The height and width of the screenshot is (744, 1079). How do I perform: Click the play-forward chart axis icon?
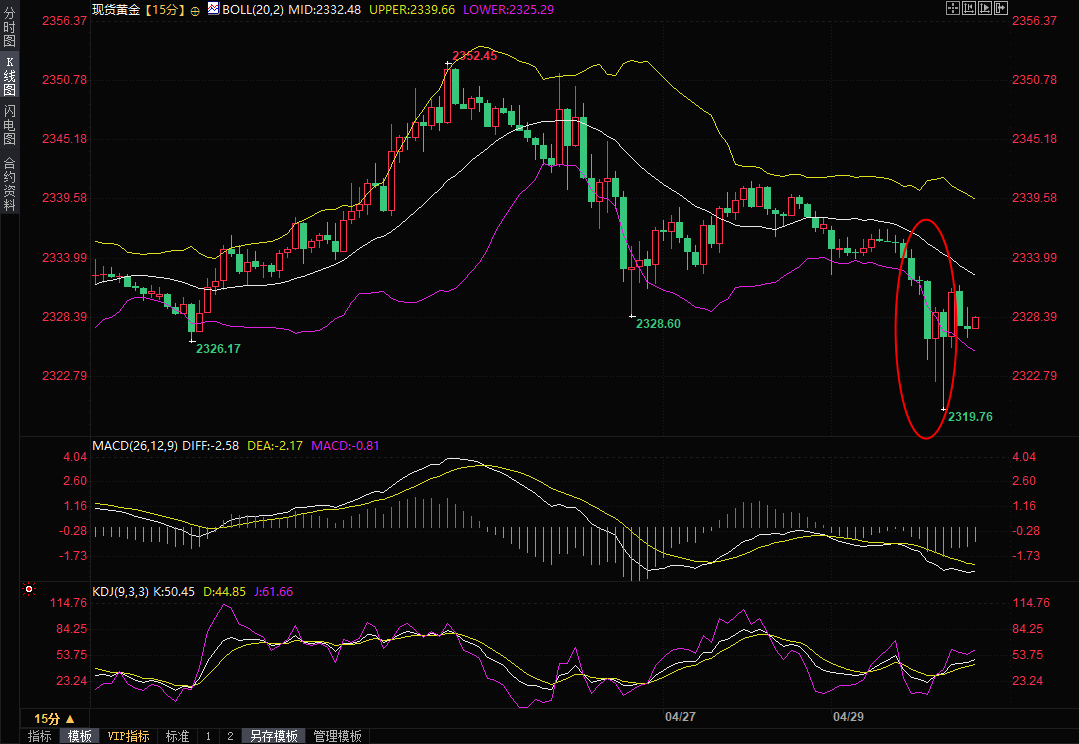click(x=984, y=8)
